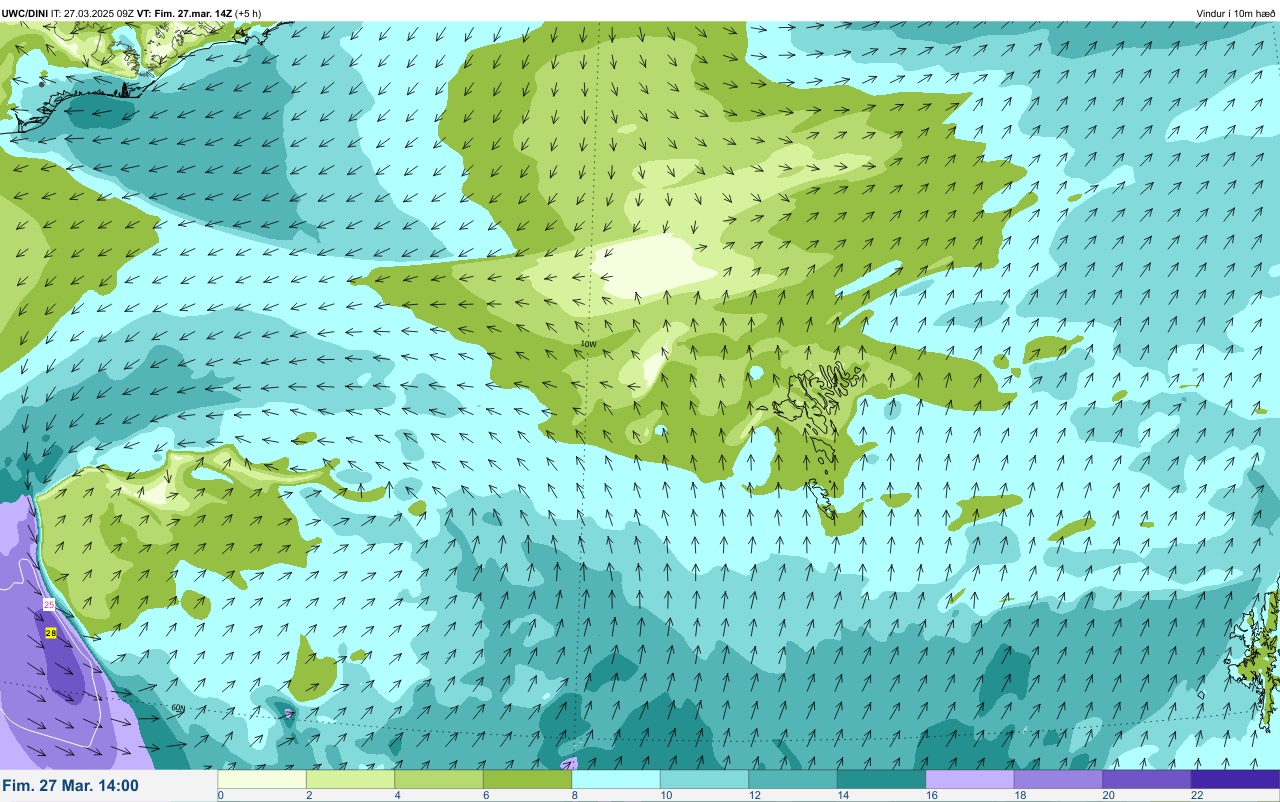The width and height of the screenshot is (1280, 802).
Task: Click the dark violet 20–22 legend swatch
Action: pyautogui.click(x=1147, y=779)
